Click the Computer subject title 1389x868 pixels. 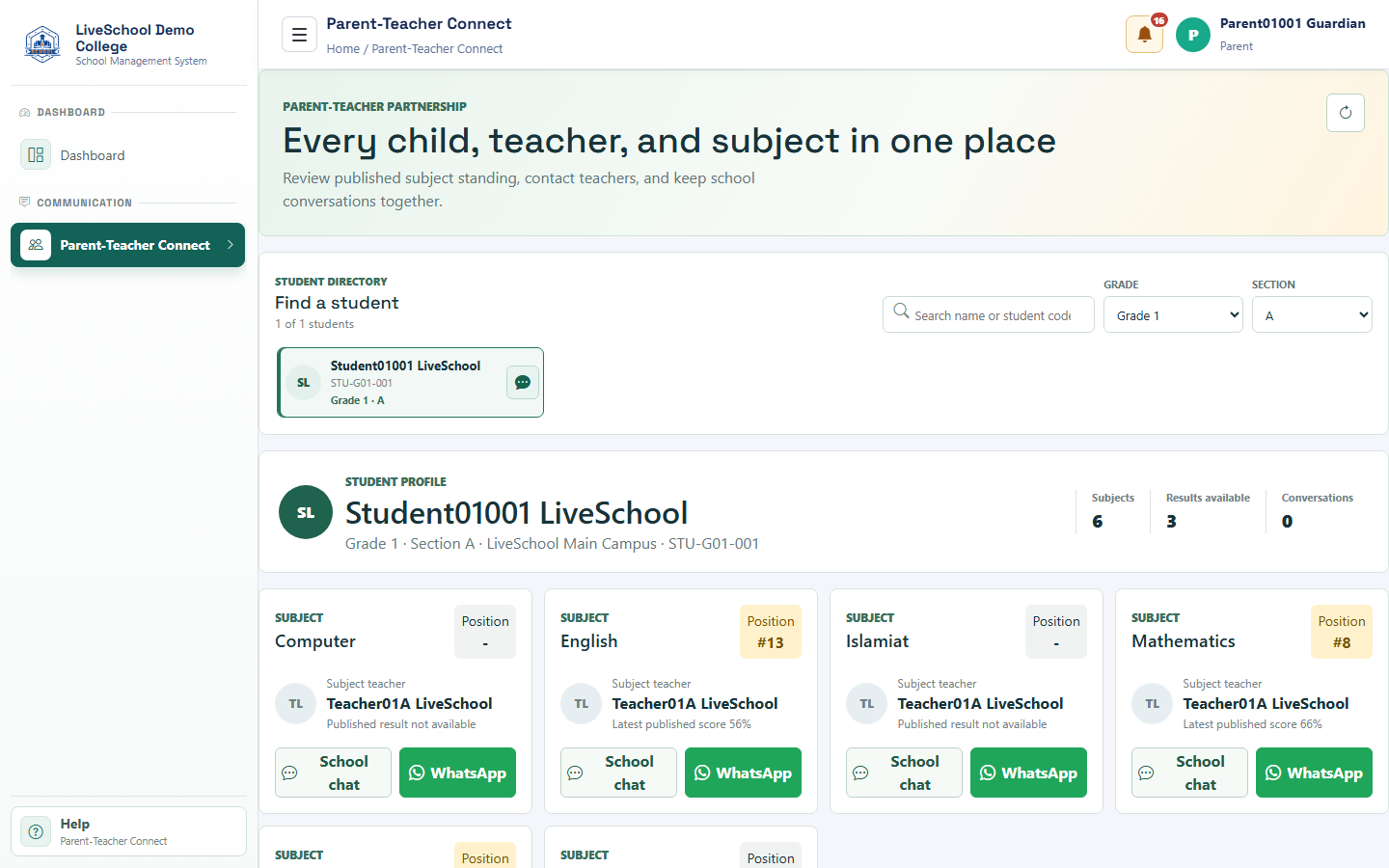click(315, 641)
